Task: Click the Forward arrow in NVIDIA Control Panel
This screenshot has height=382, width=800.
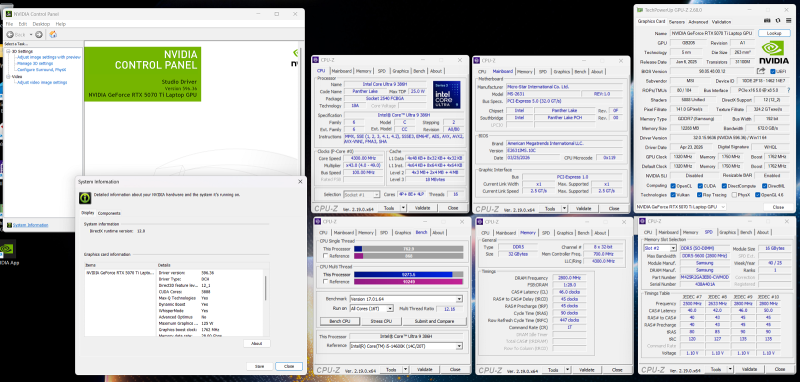Action: tap(39, 34)
